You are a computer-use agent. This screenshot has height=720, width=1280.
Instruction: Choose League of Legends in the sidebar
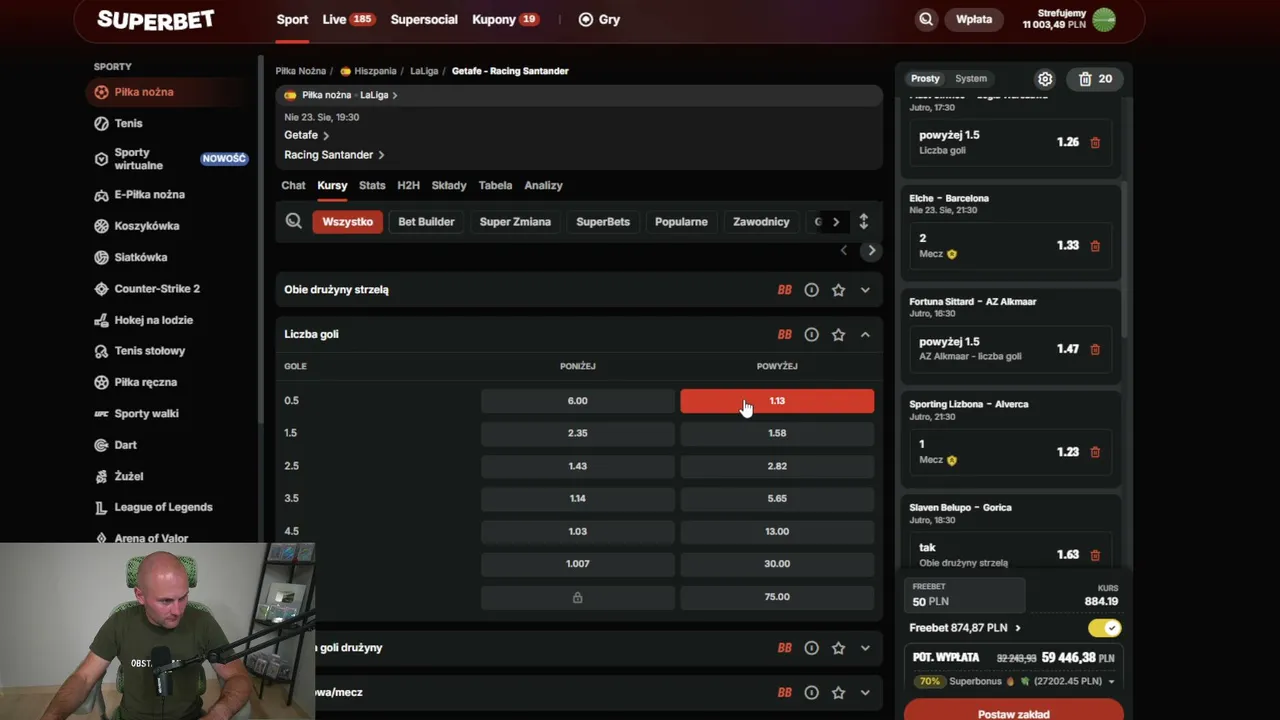click(x=164, y=507)
